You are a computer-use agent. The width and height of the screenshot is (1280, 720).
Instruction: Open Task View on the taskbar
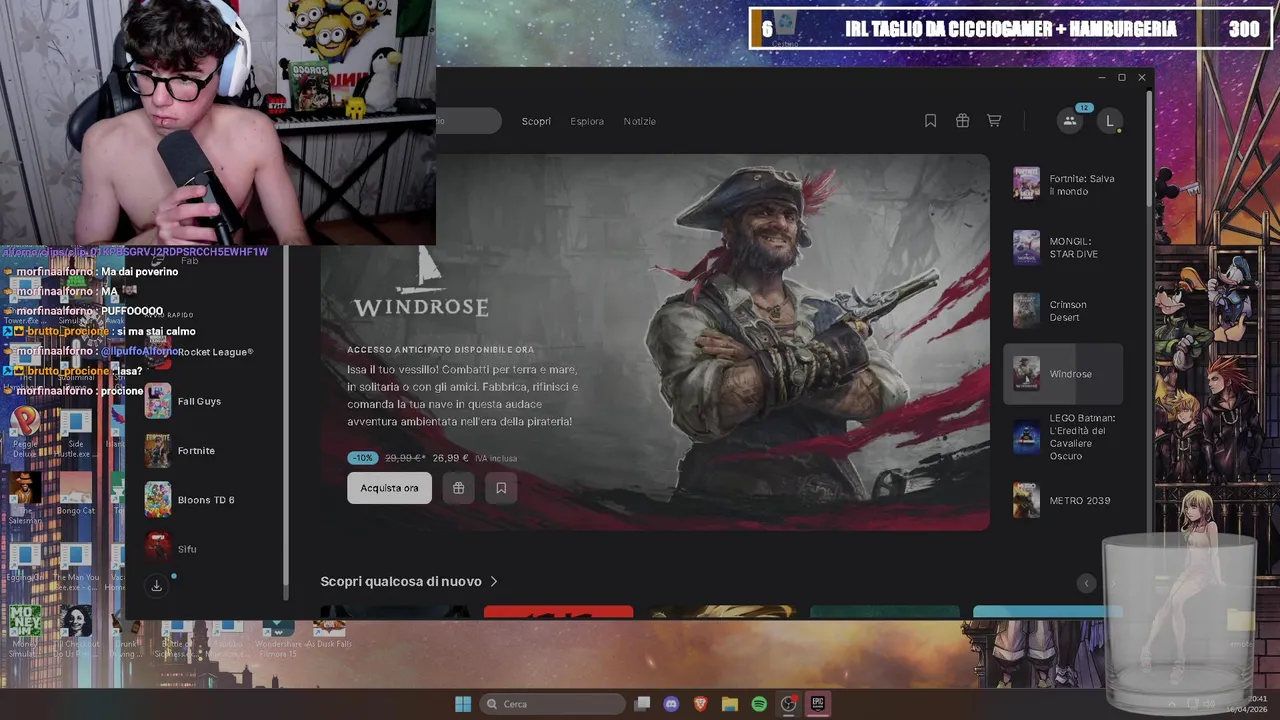(643, 704)
